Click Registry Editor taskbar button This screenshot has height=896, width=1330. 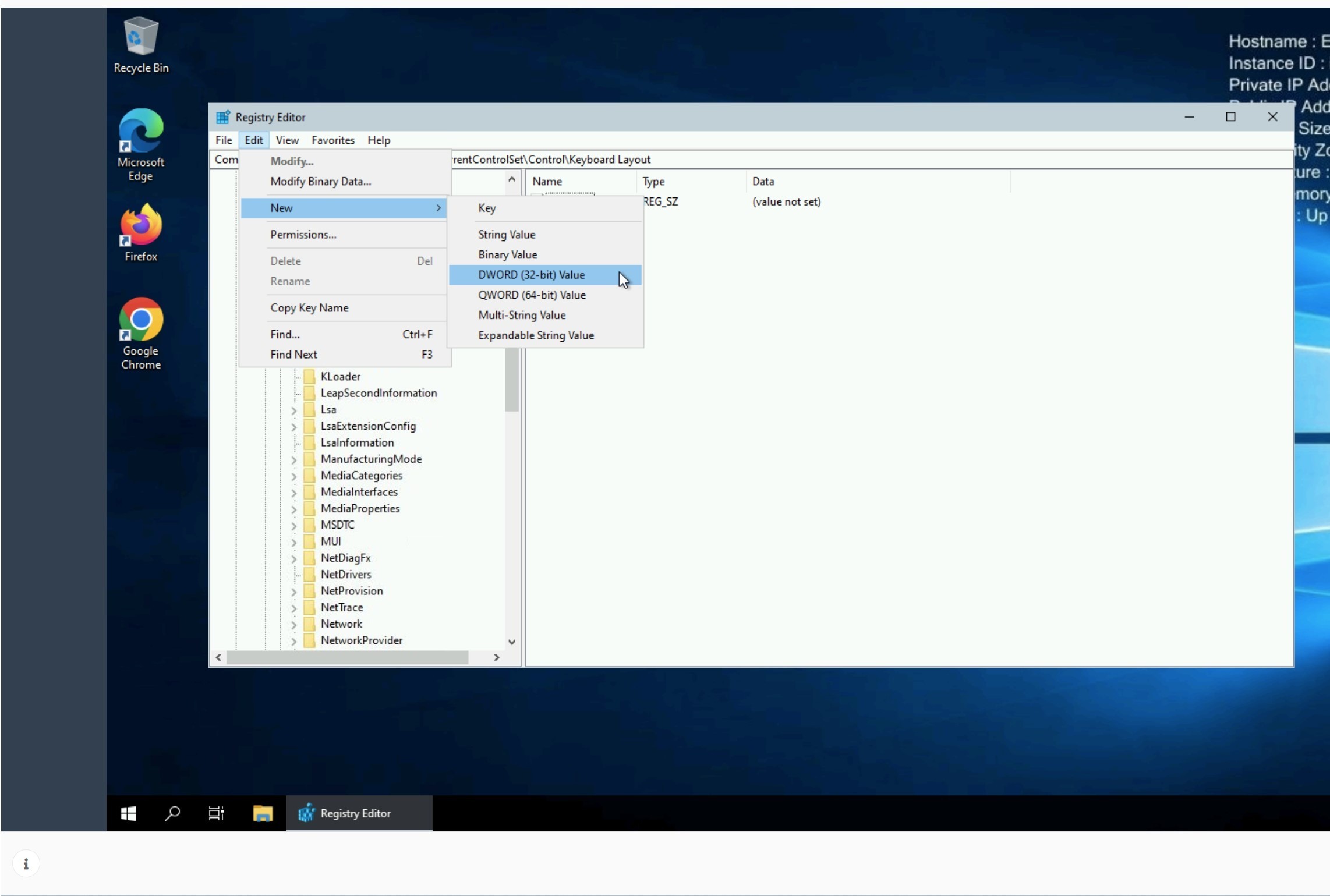click(x=359, y=813)
